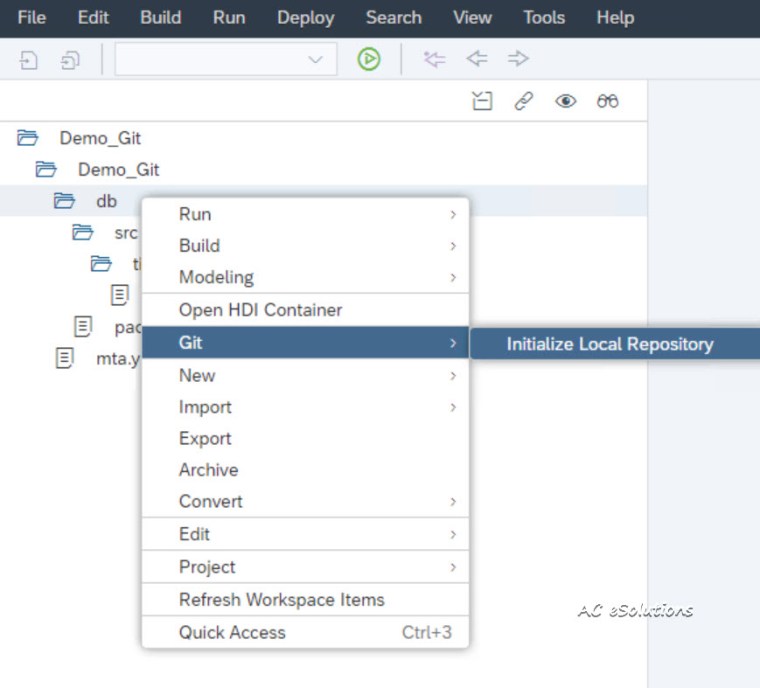The height and width of the screenshot is (688, 760).
Task: Click Refresh Workspace Items
Action: (x=281, y=600)
